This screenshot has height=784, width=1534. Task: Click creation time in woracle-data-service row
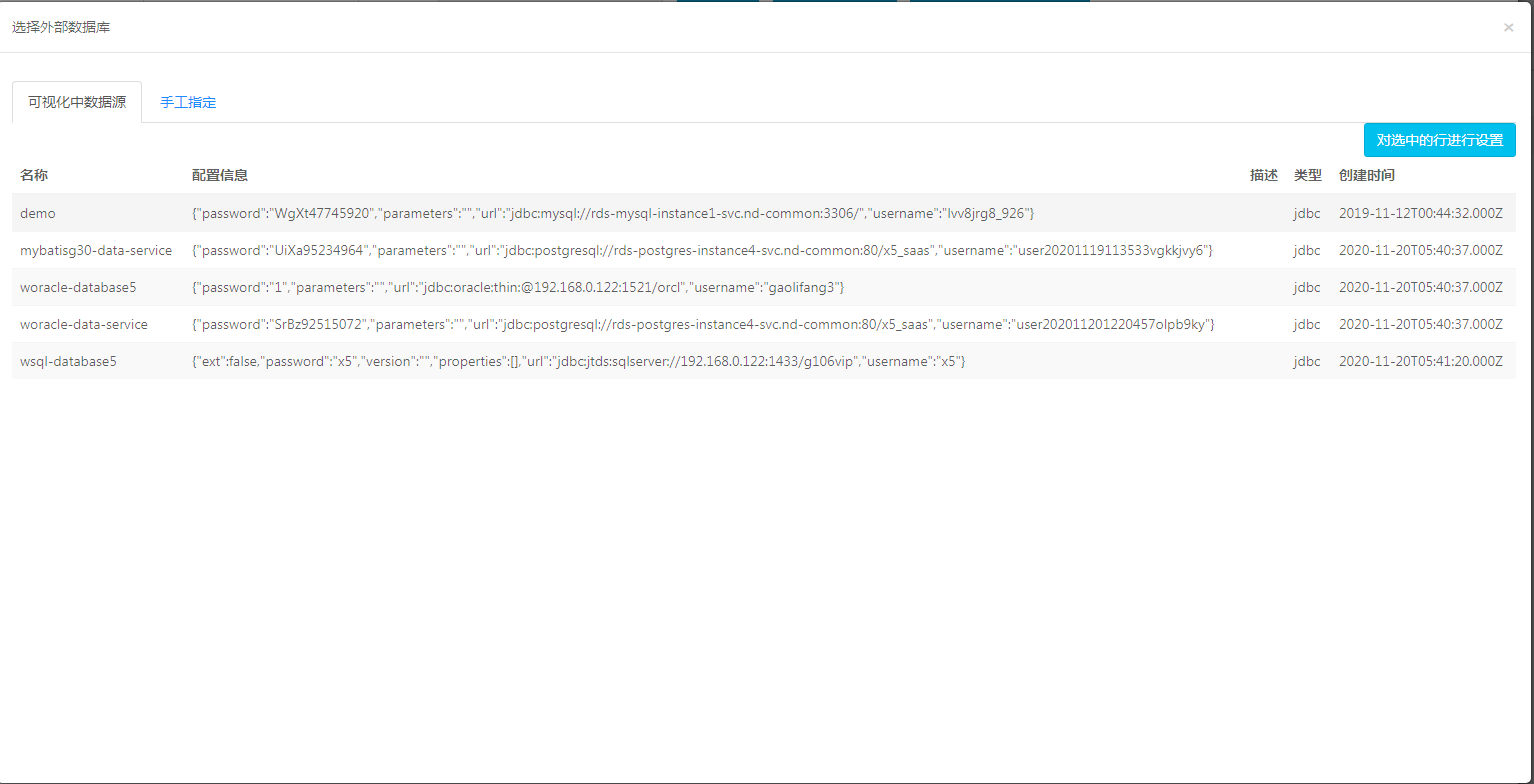click(x=1421, y=324)
